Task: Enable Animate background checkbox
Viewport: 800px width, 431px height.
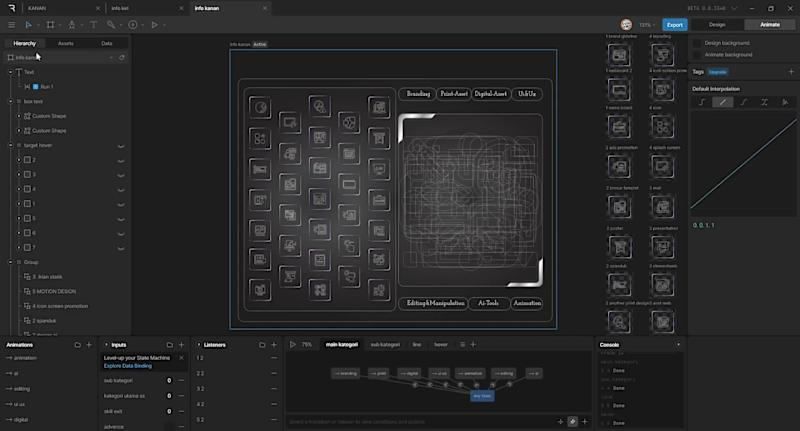Action: tap(697, 55)
